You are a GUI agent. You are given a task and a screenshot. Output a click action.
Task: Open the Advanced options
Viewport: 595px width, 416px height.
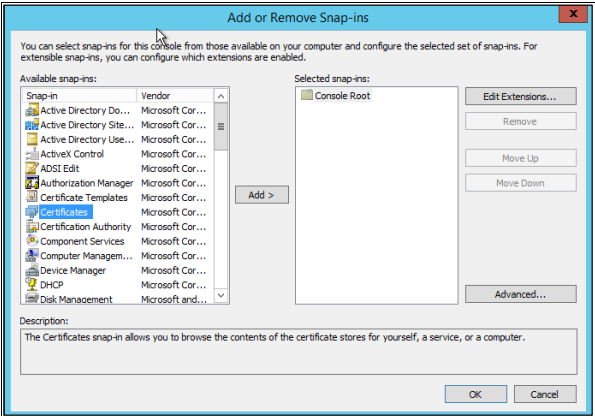tap(521, 294)
